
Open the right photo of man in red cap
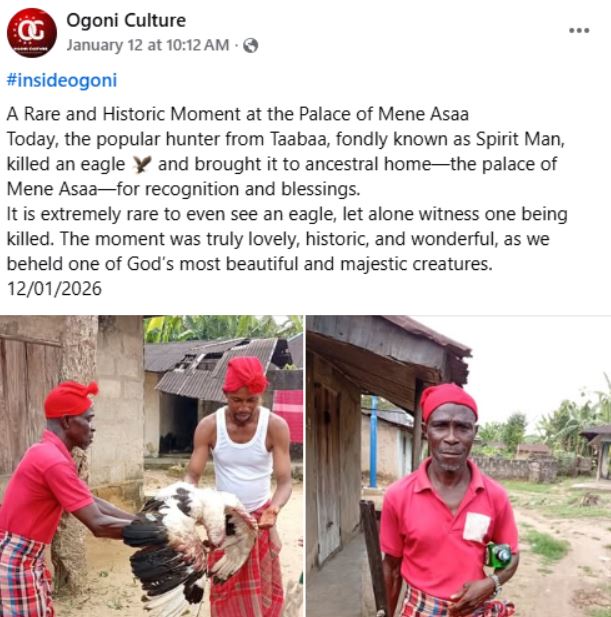[458, 466]
